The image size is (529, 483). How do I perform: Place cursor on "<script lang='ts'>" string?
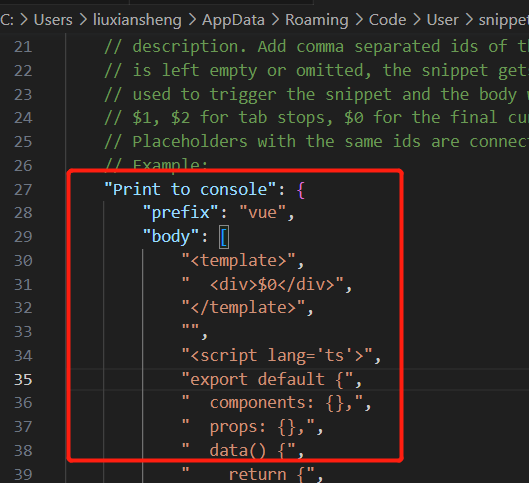277,355
